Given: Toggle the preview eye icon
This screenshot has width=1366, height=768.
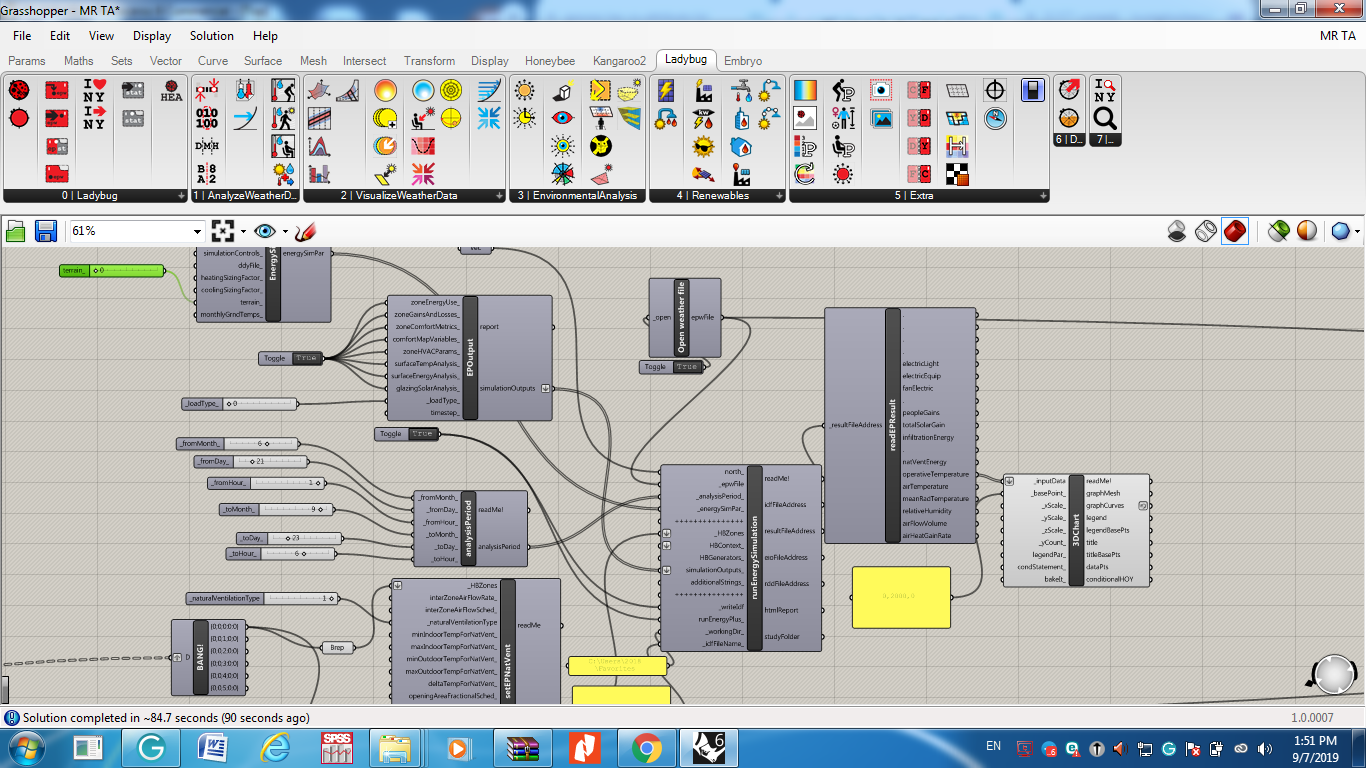Looking at the screenshot, I should pyautogui.click(x=264, y=231).
